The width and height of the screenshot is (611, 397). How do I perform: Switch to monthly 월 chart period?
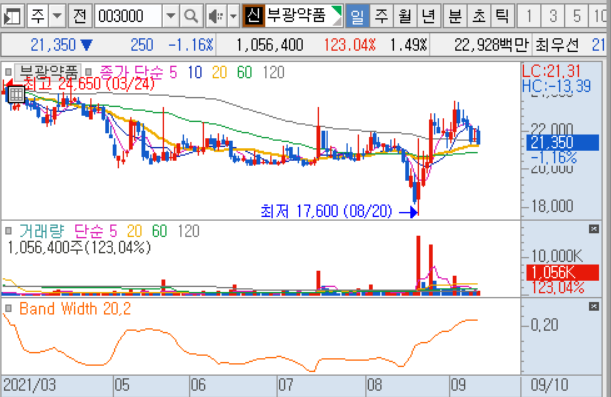[x=405, y=16]
